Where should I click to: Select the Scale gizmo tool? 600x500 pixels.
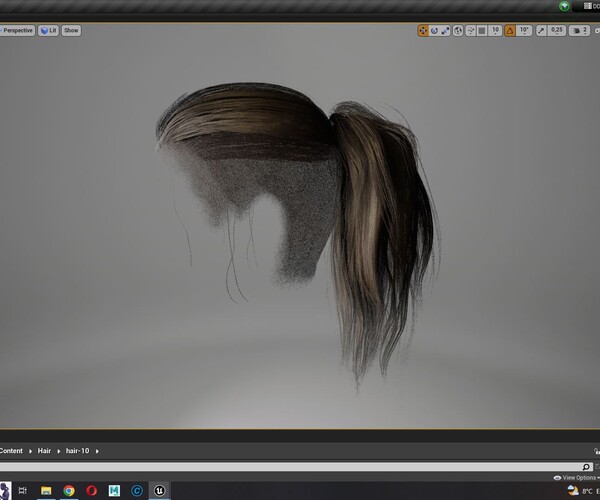(445, 31)
